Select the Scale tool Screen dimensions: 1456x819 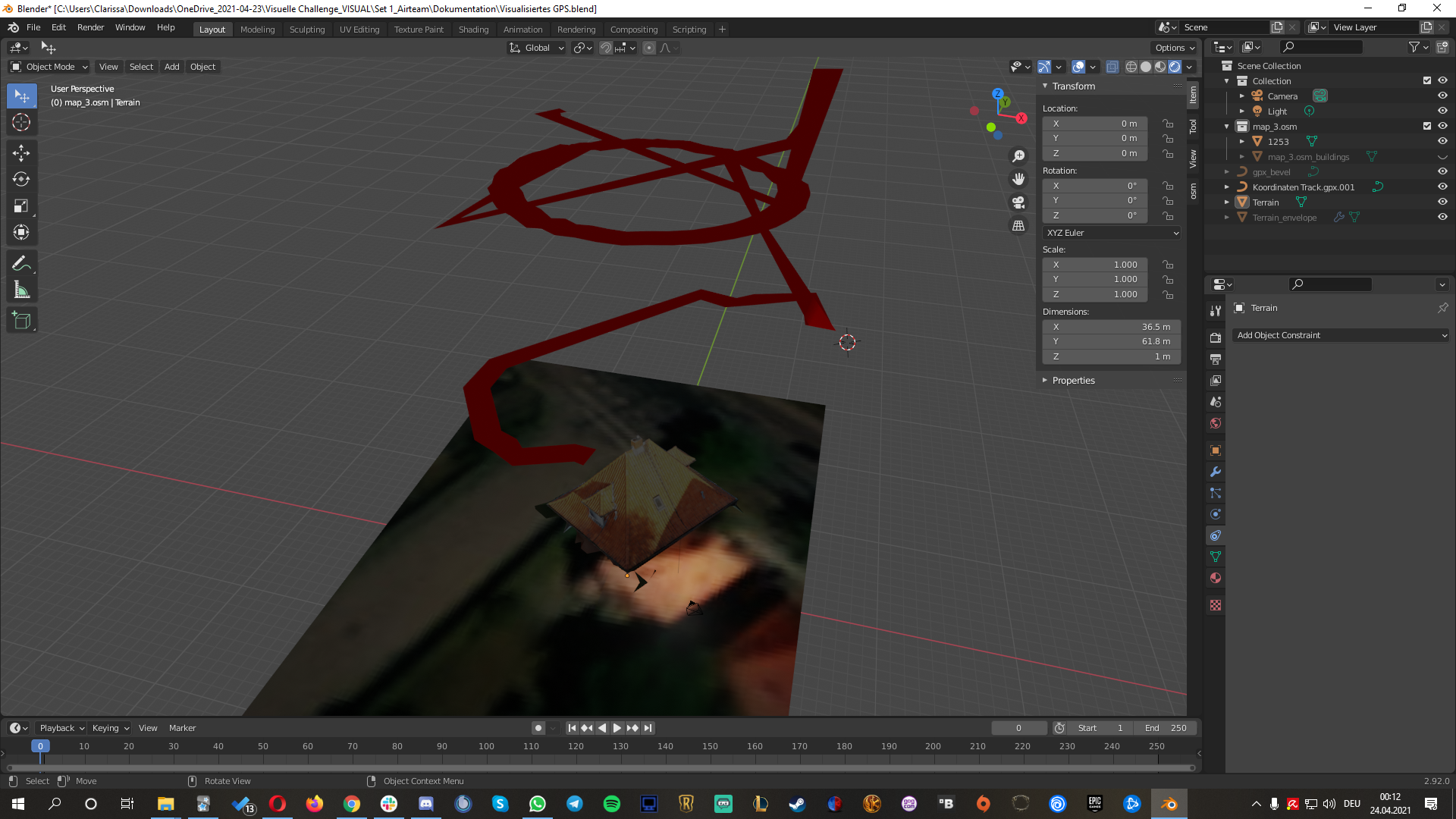click(x=21, y=206)
